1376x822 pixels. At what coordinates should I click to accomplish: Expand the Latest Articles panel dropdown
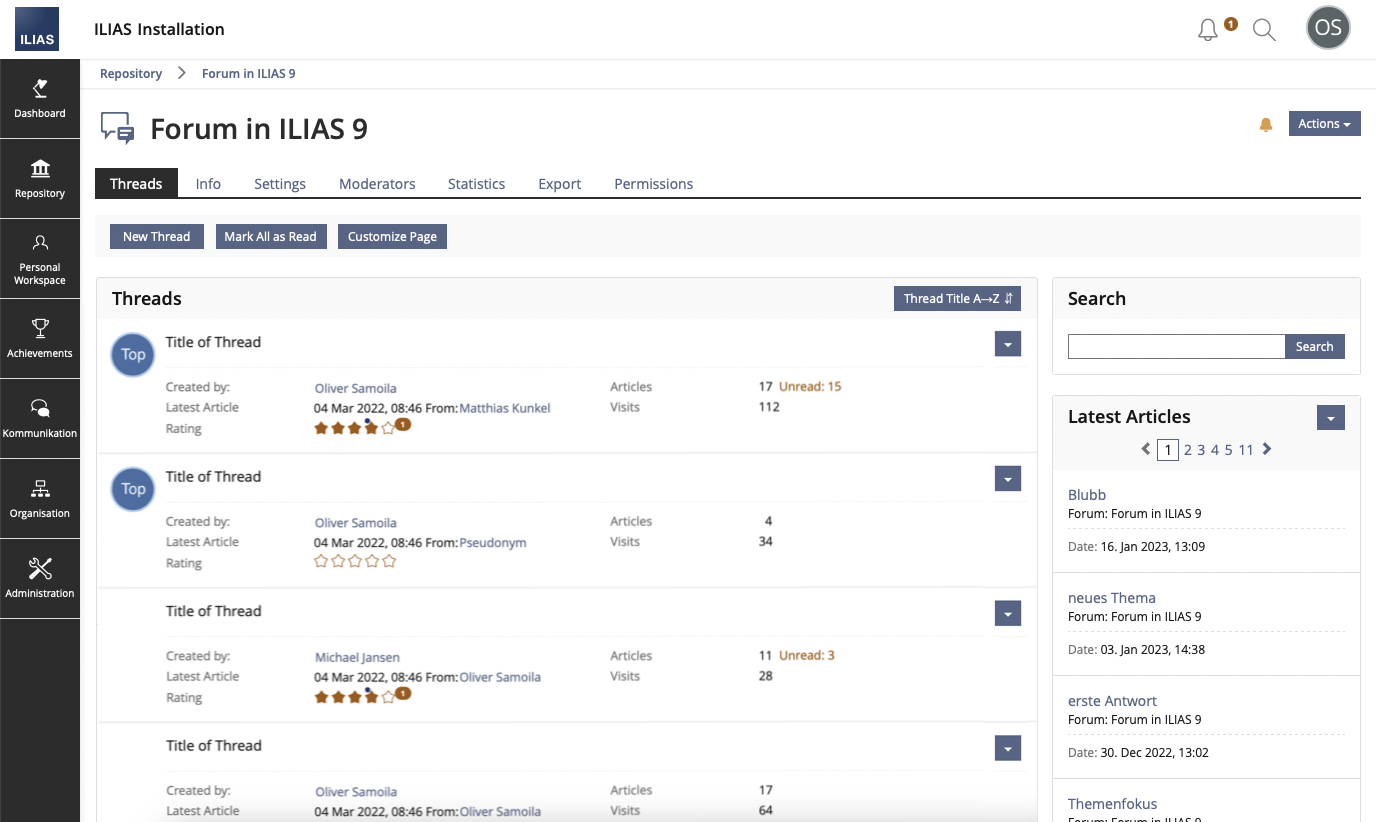tap(1330, 418)
